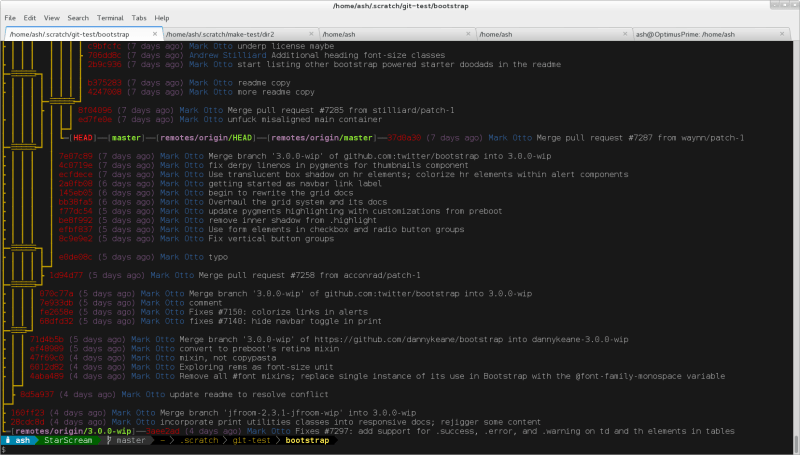Click commit hash 2b9c936

click(105, 64)
